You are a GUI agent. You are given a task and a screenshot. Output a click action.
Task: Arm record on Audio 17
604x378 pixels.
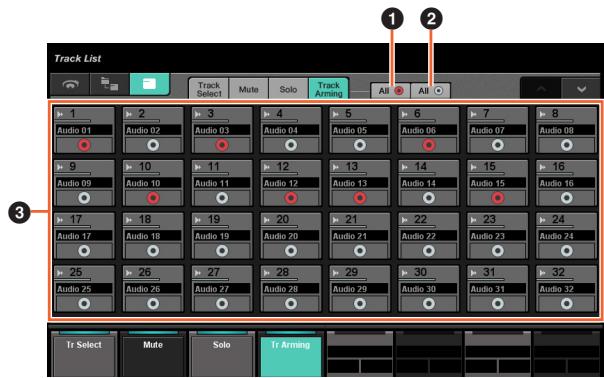click(84, 251)
